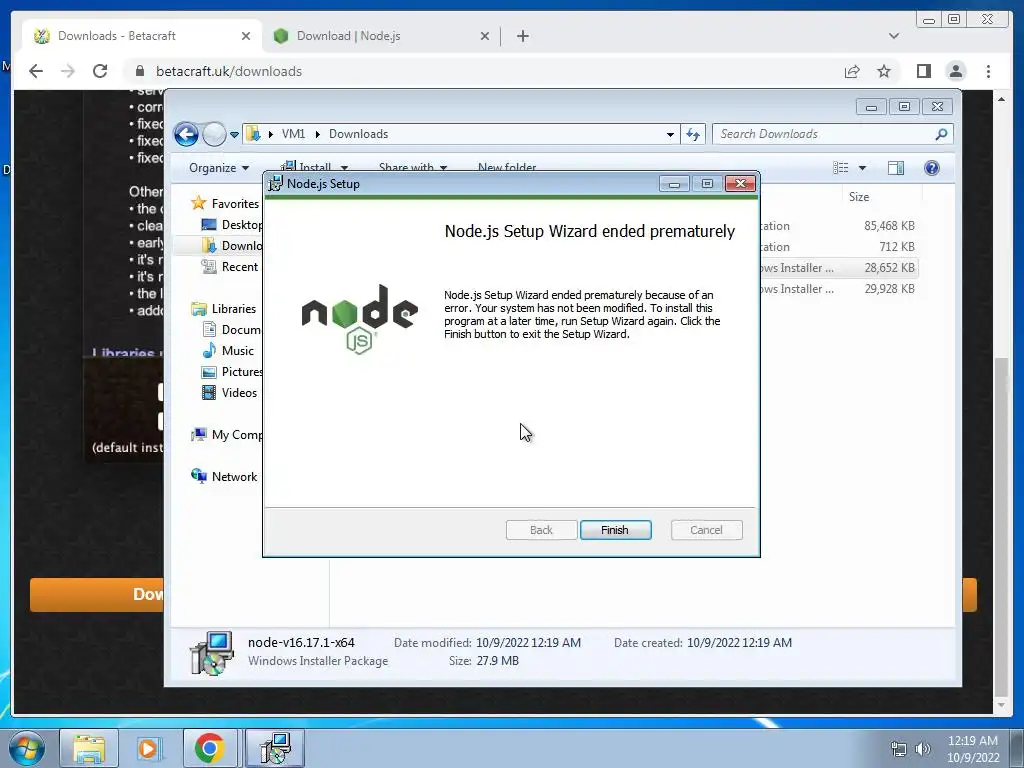The width and height of the screenshot is (1024, 768).
Task: Launch Windows Media Player from taskbar
Action: (149, 748)
